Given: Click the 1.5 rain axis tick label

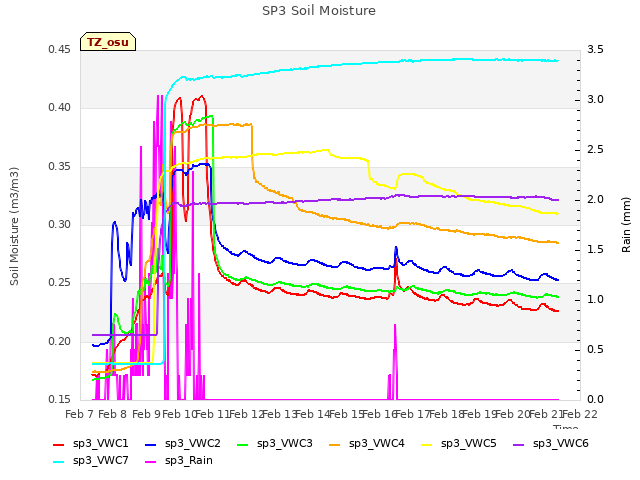Looking at the screenshot, I should [x=595, y=250].
